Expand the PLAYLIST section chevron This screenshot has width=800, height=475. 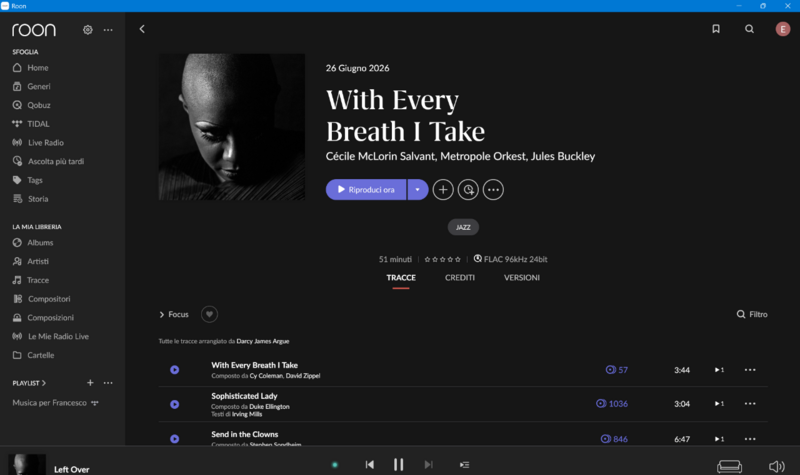[x=44, y=383]
